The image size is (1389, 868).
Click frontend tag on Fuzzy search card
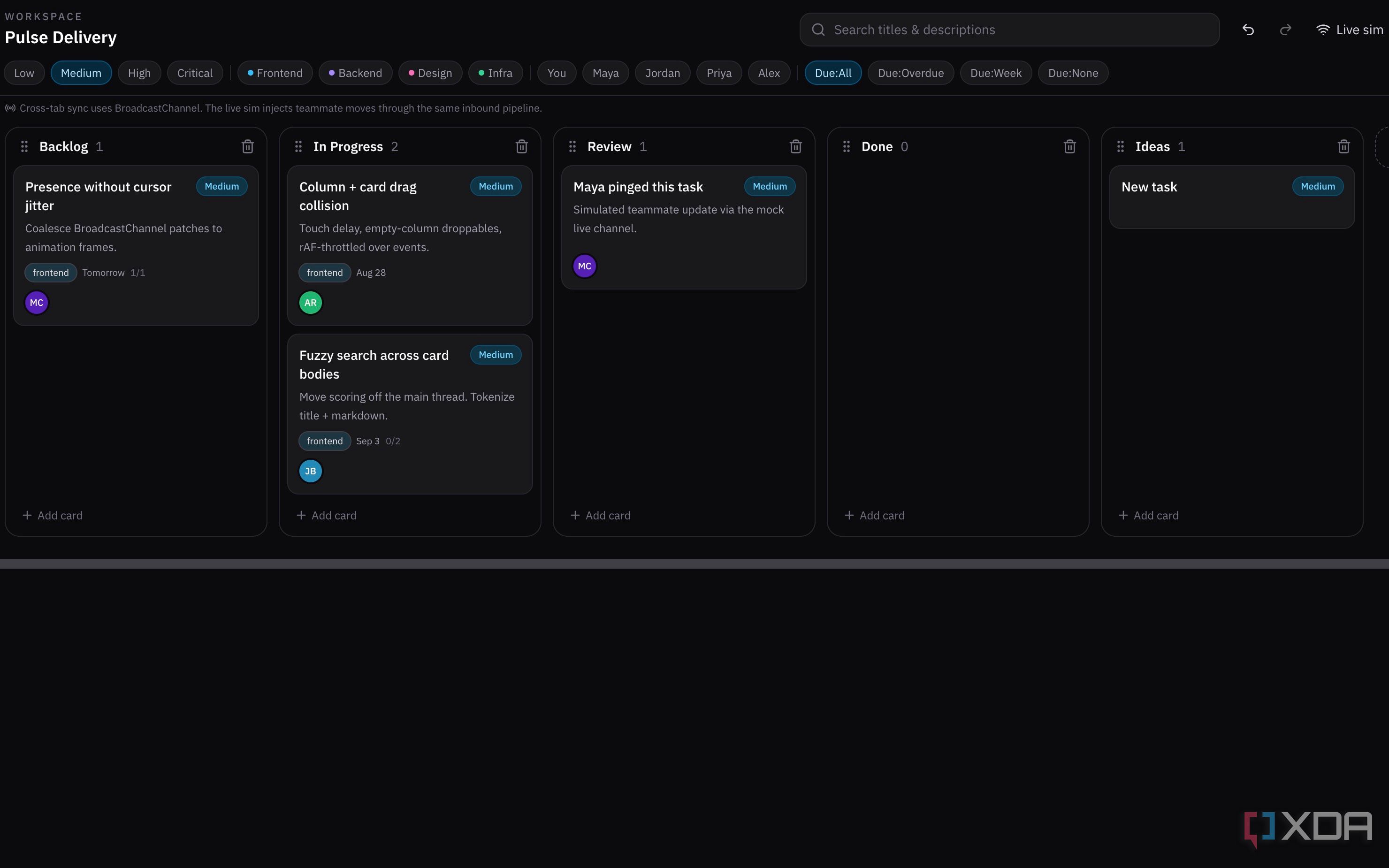click(x=325, y=441)
